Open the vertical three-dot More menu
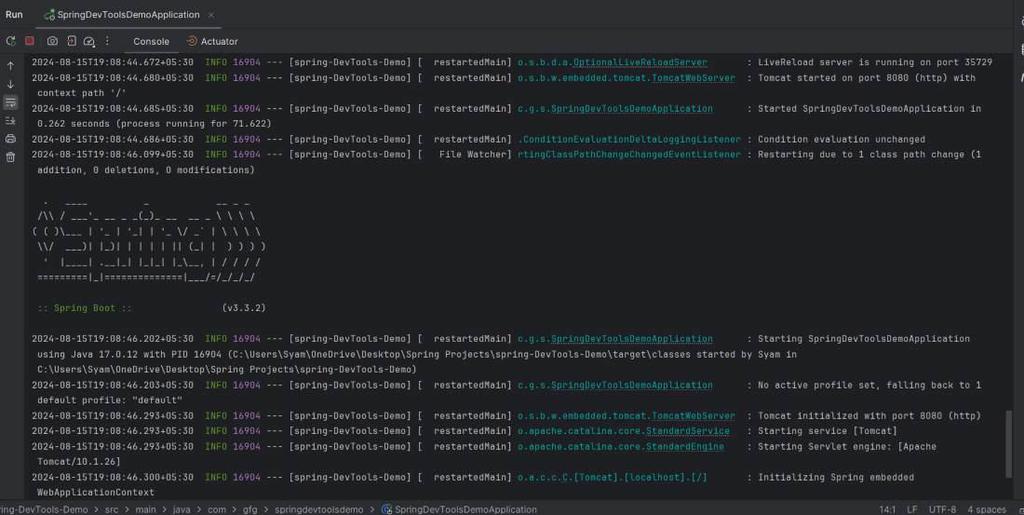The width and height of the screenshot is (1024, 515). coord(107,41)
